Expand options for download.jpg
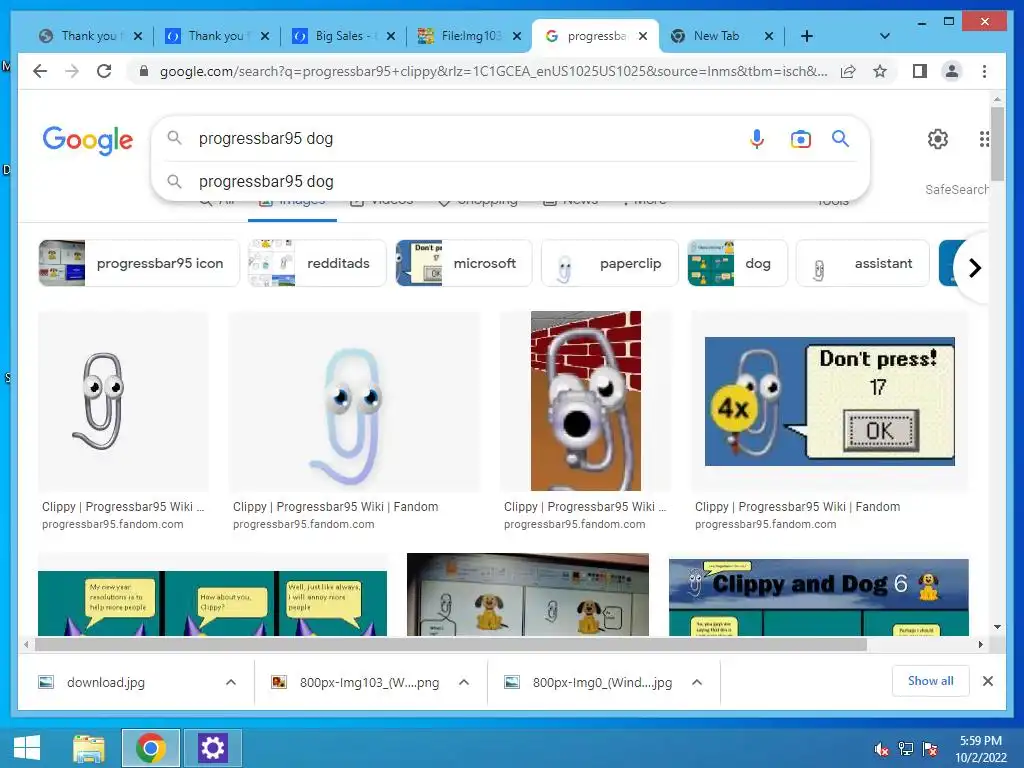The width and height of the screenshot is (1024, 768). coord(231,682)
